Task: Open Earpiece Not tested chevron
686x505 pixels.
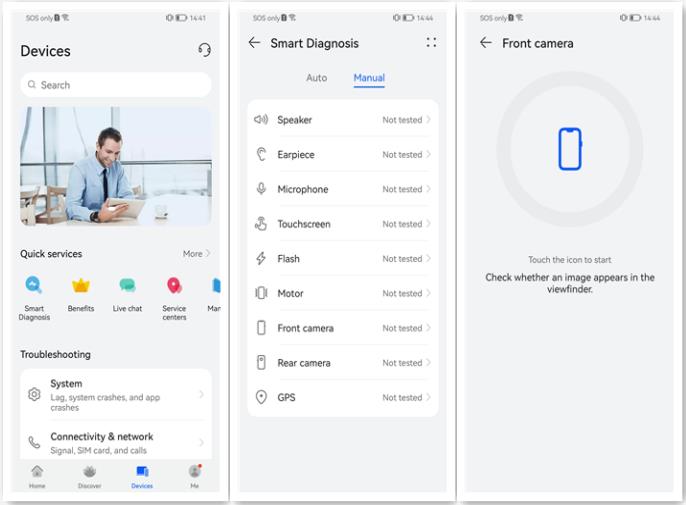Action: 428,154
